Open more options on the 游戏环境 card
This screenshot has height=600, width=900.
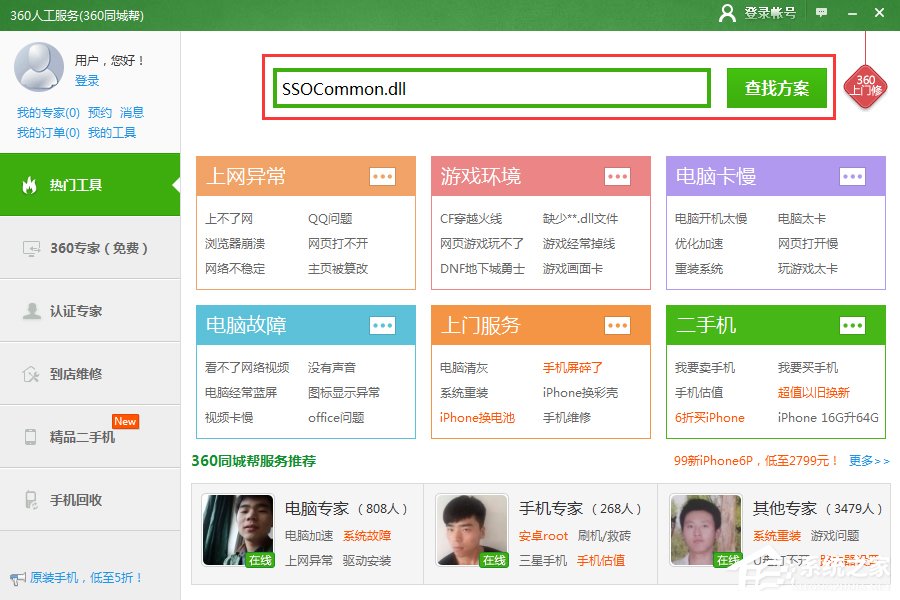point(618,176)
